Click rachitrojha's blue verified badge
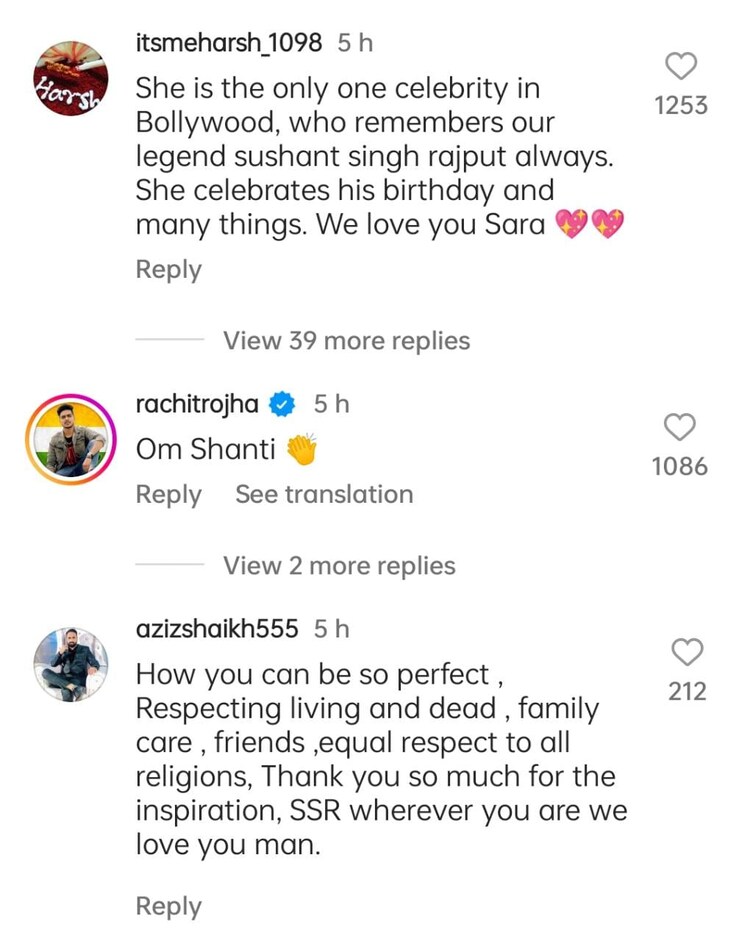 tap(281, 404)
